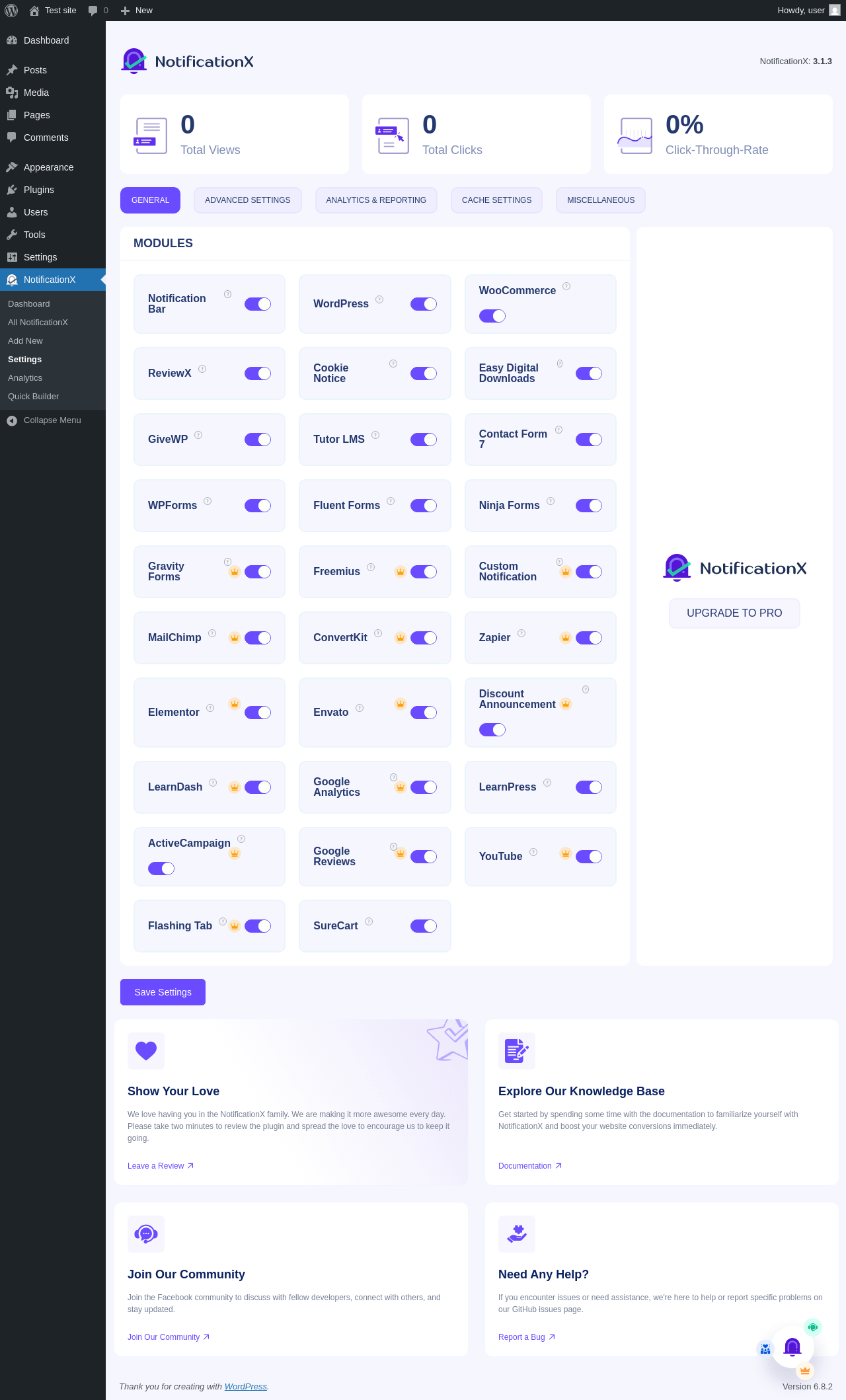Click the heart icon in Show Your Love
846x1400 pixels.
click(146, 1051)
